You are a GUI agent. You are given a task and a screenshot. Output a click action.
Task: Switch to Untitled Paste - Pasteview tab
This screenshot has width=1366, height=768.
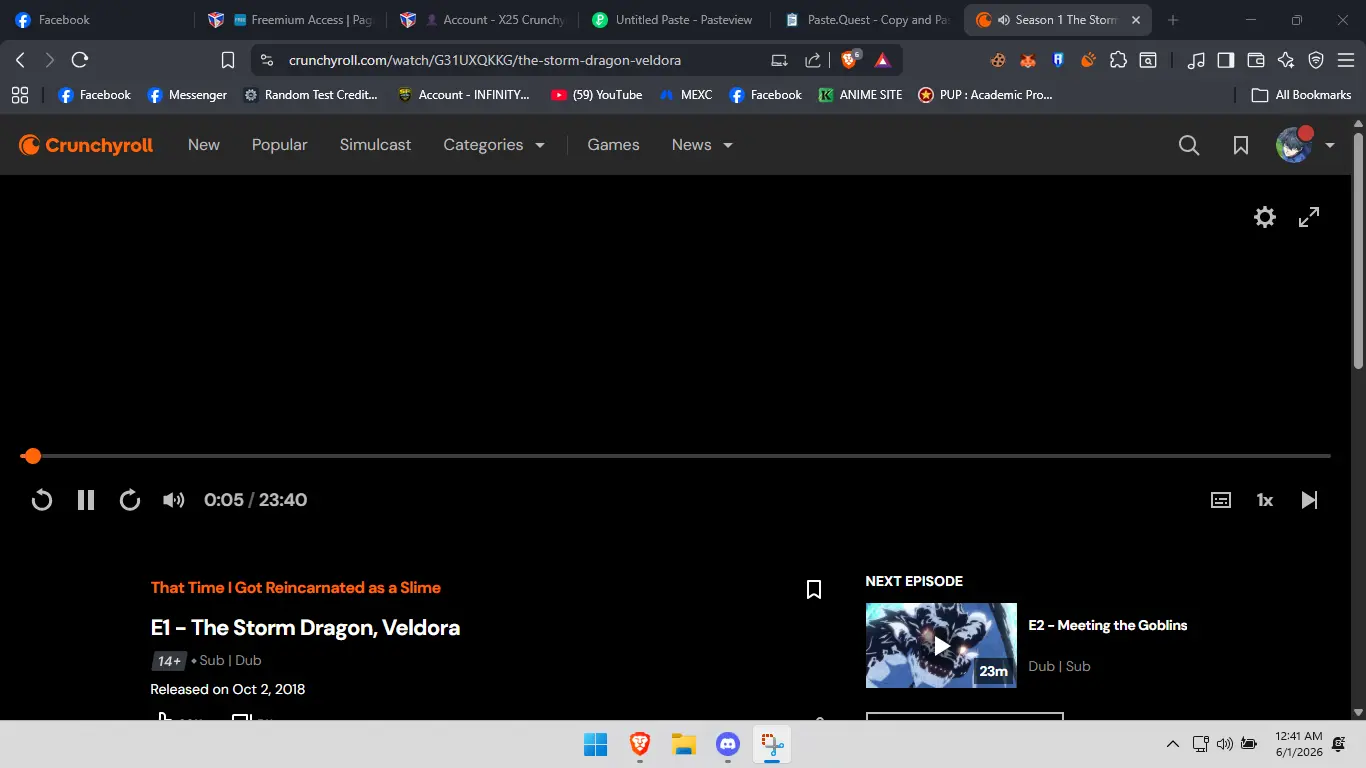click(x=675, y=20)
